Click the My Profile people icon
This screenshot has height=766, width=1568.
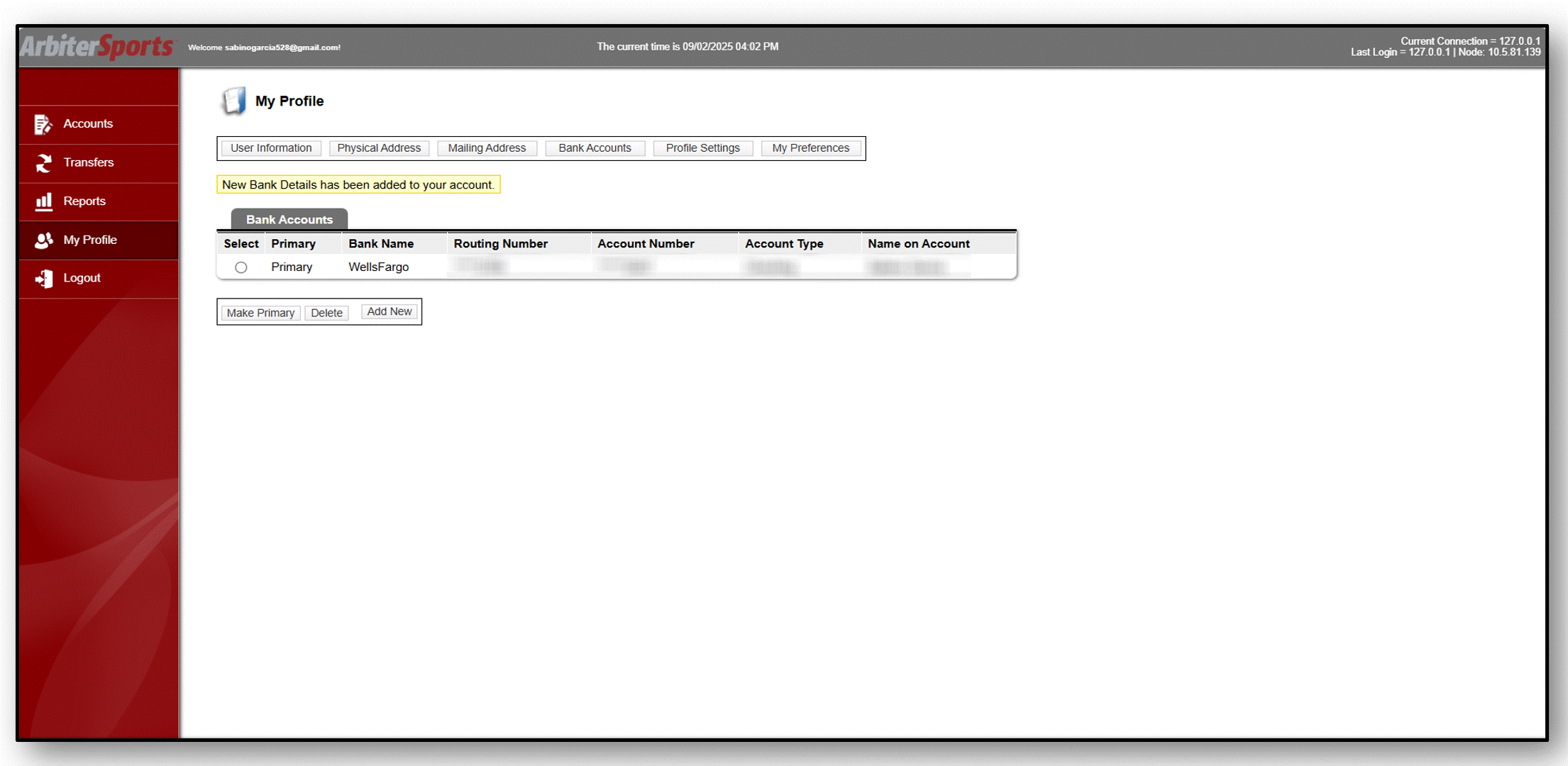tap(43, 240)
